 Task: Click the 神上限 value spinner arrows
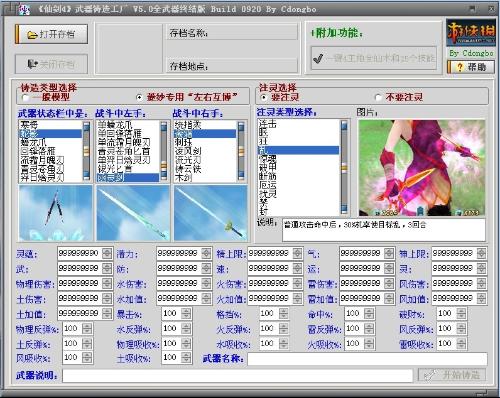pyautogui.click(x=481, y=254)
